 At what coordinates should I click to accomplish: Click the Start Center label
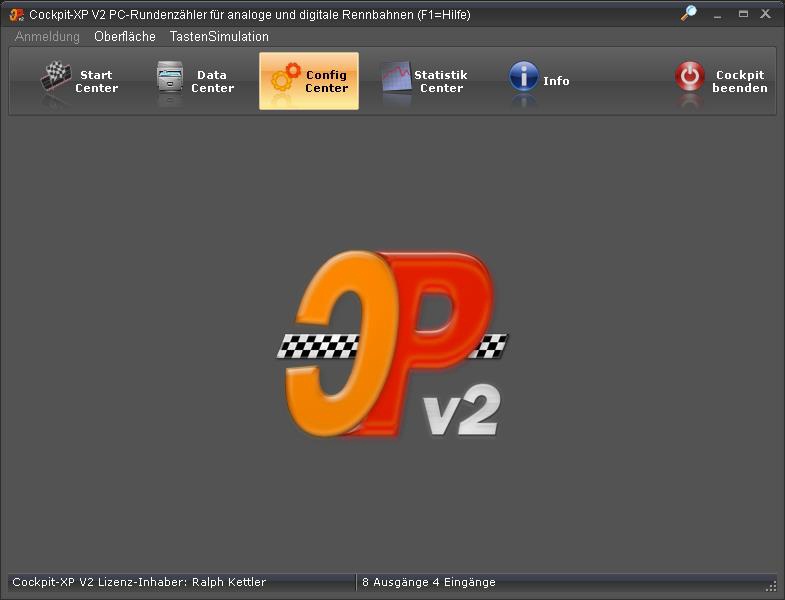tap(97, 81)
